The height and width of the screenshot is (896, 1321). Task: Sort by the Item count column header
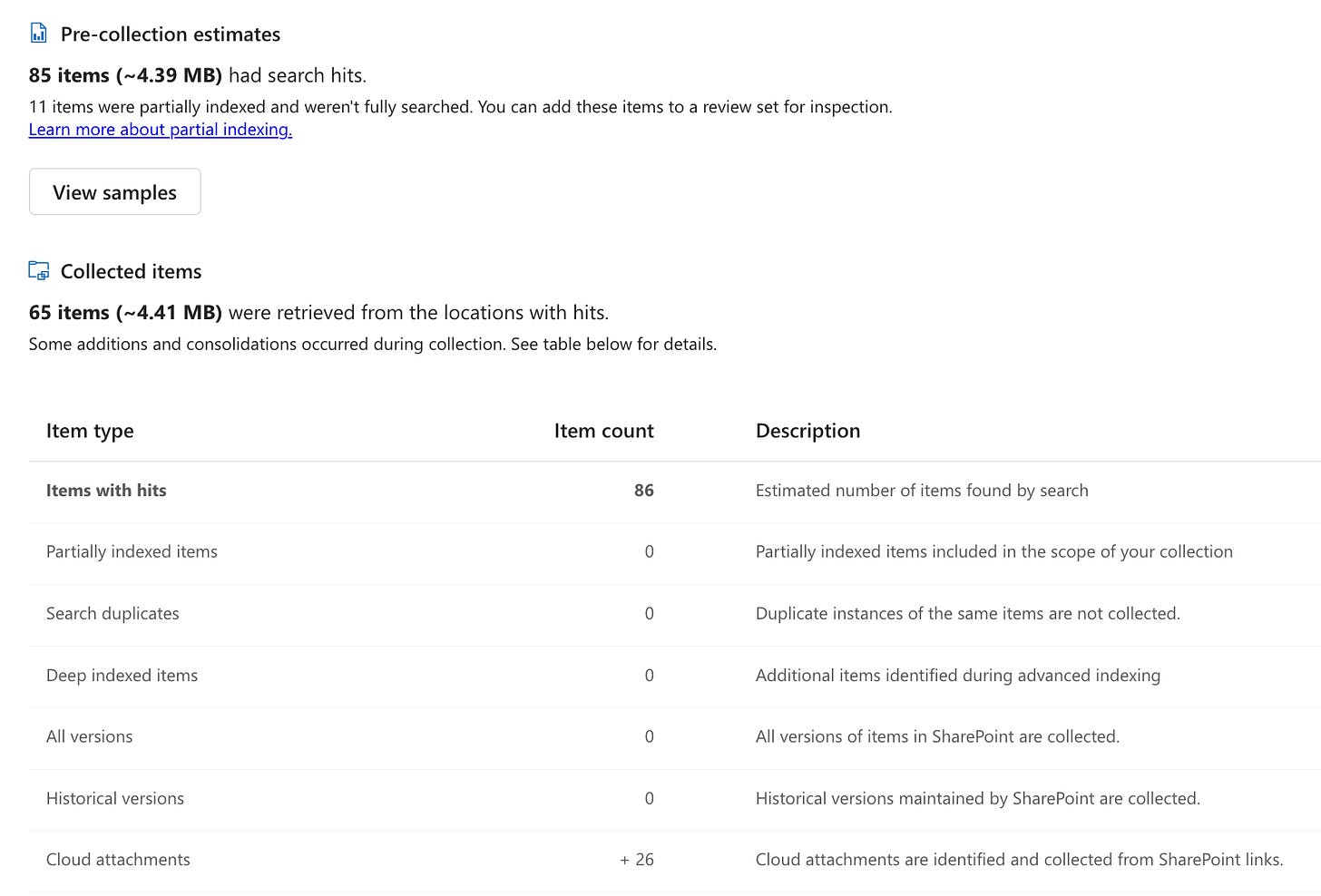click(x=603, y=431)
